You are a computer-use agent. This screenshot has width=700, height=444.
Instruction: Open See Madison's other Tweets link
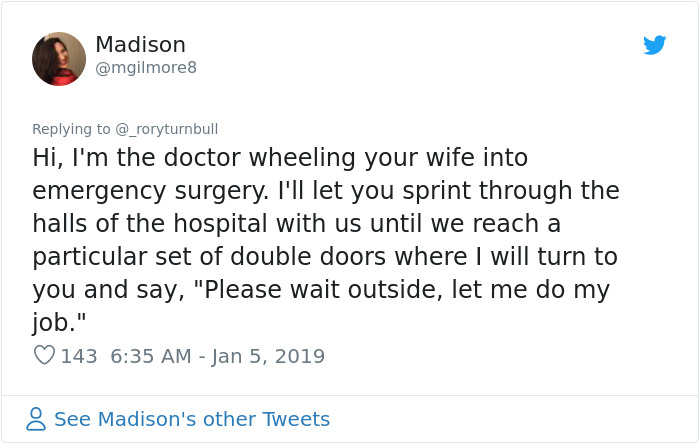pyautogui.click(x=191, y=419)
